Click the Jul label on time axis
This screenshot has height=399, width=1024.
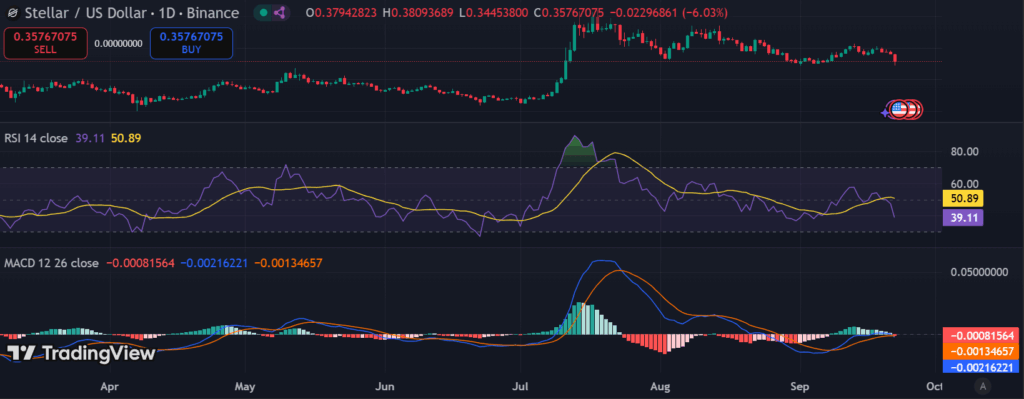point(520,387)
